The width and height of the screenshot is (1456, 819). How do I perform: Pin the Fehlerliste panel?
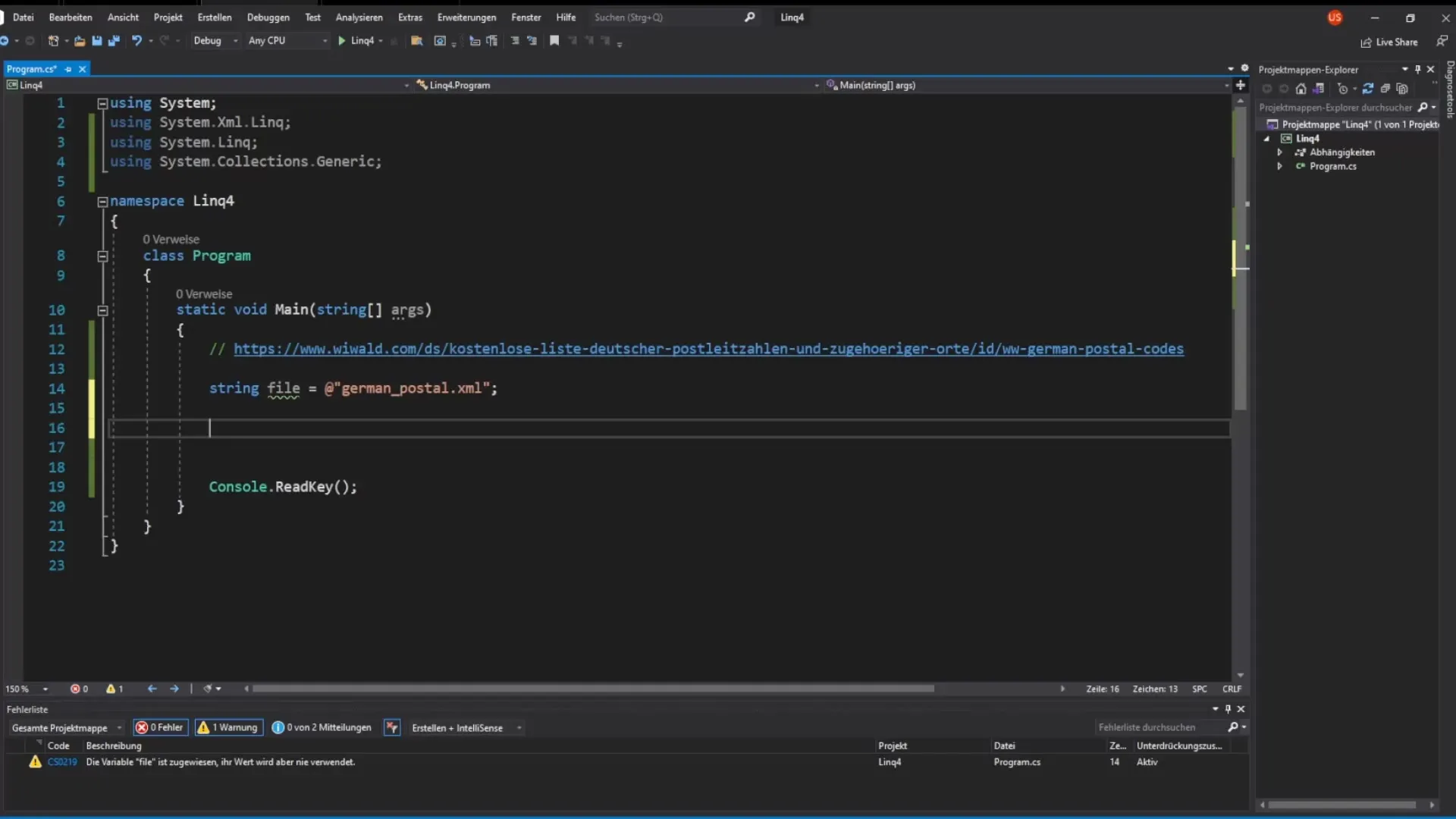click(x=1228, y=709)
